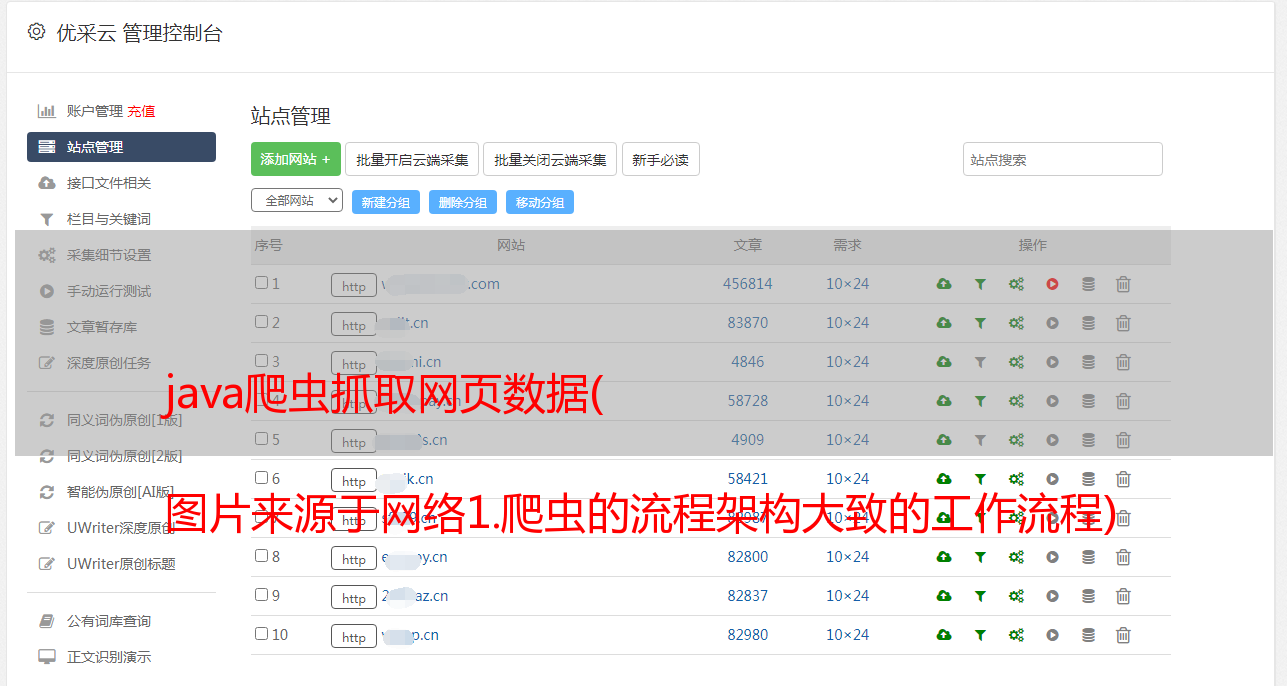Click the article count 82837
1287x686 pixels.
[x=748, y=596]
